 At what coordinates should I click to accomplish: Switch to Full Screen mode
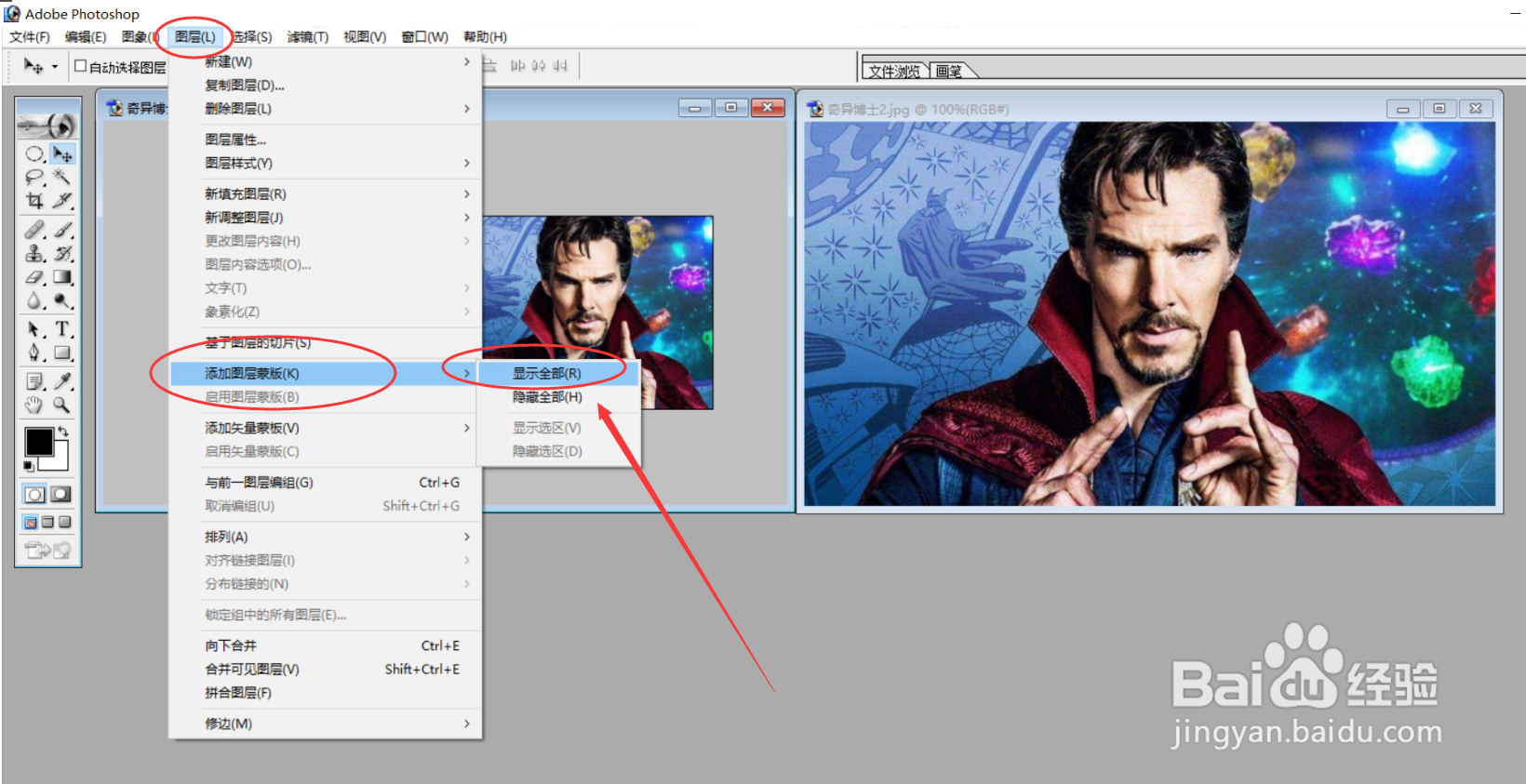pos(65,523)
